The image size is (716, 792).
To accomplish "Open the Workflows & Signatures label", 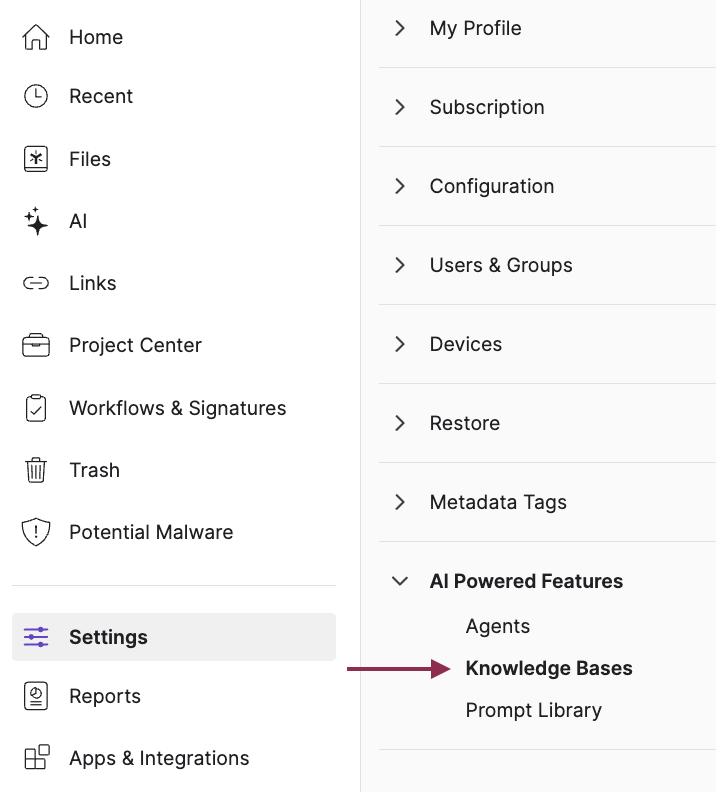I will [178, 408].
